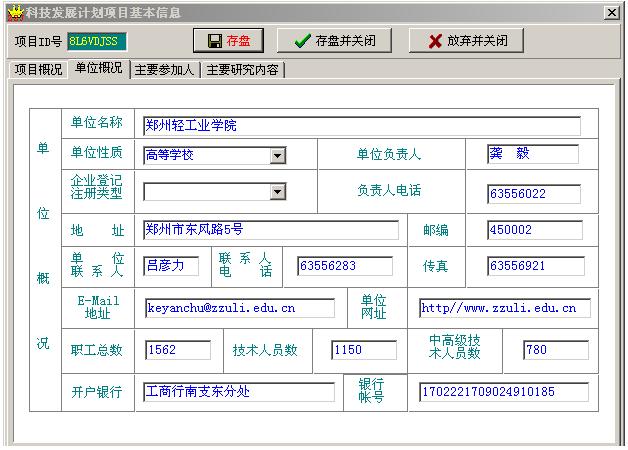Expand the 单位性质 dropdown
The height and width of the screenshot is (450, 628).
click(x=277, y=156)
